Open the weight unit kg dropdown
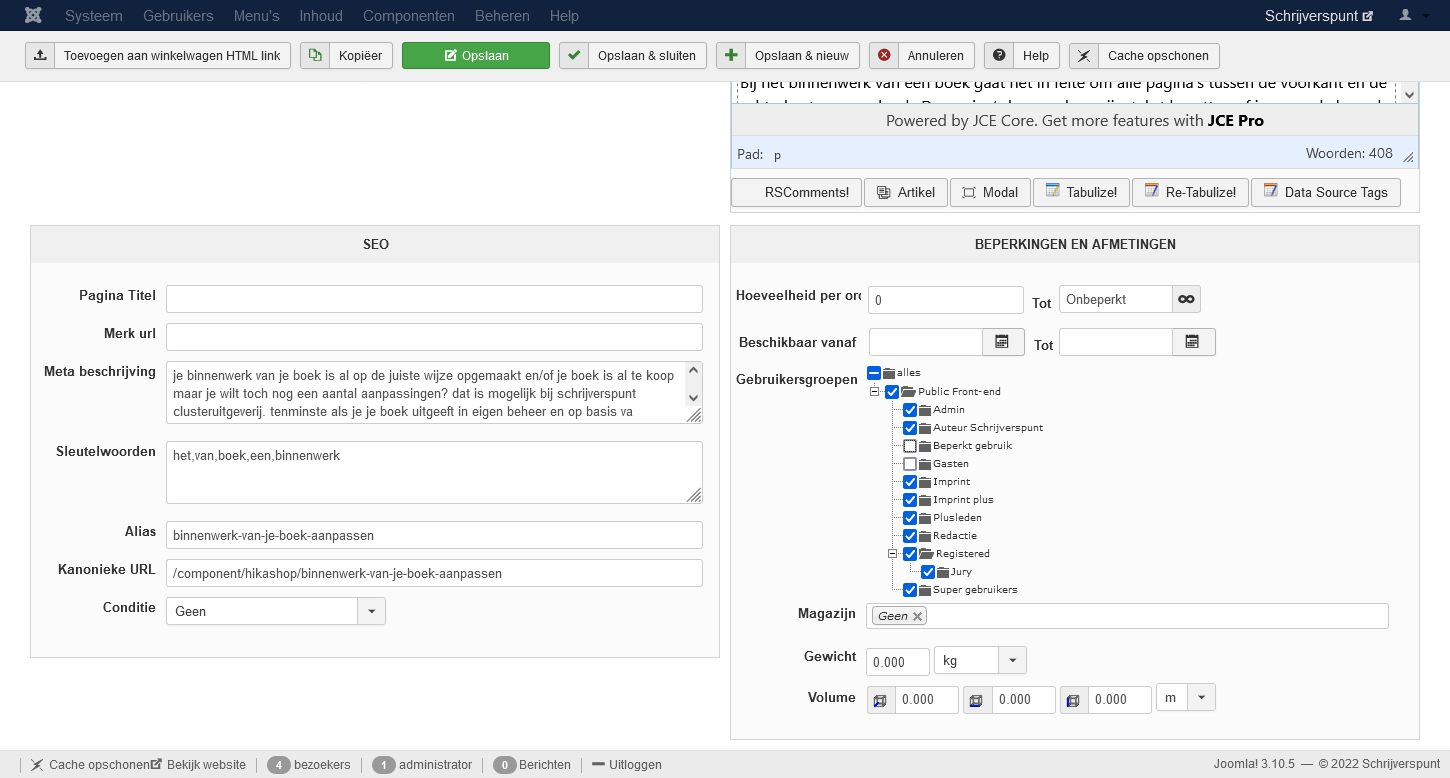 [1012, 661]
